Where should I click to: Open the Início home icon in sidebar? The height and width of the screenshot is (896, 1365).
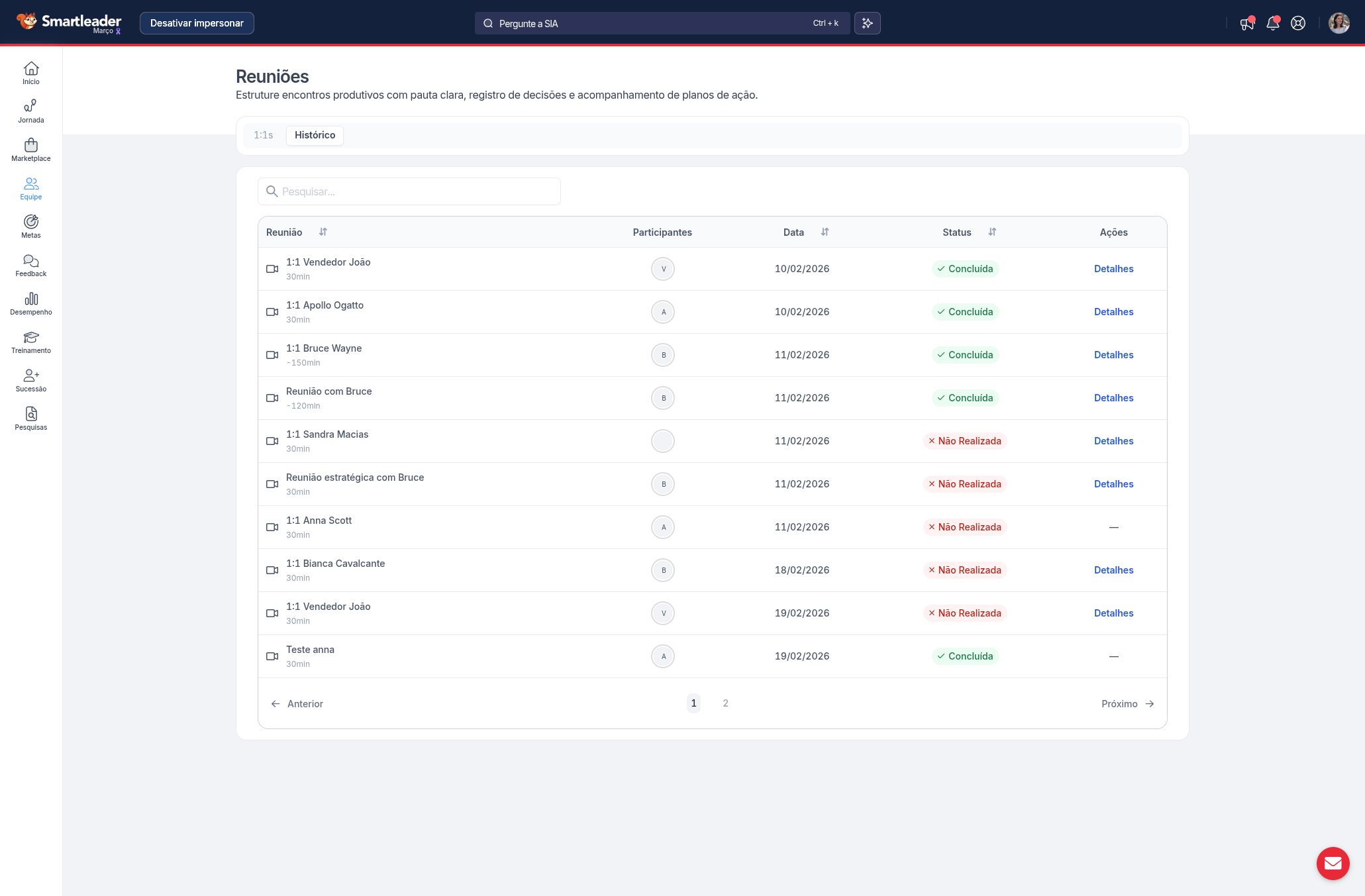(x=31, y=73)
